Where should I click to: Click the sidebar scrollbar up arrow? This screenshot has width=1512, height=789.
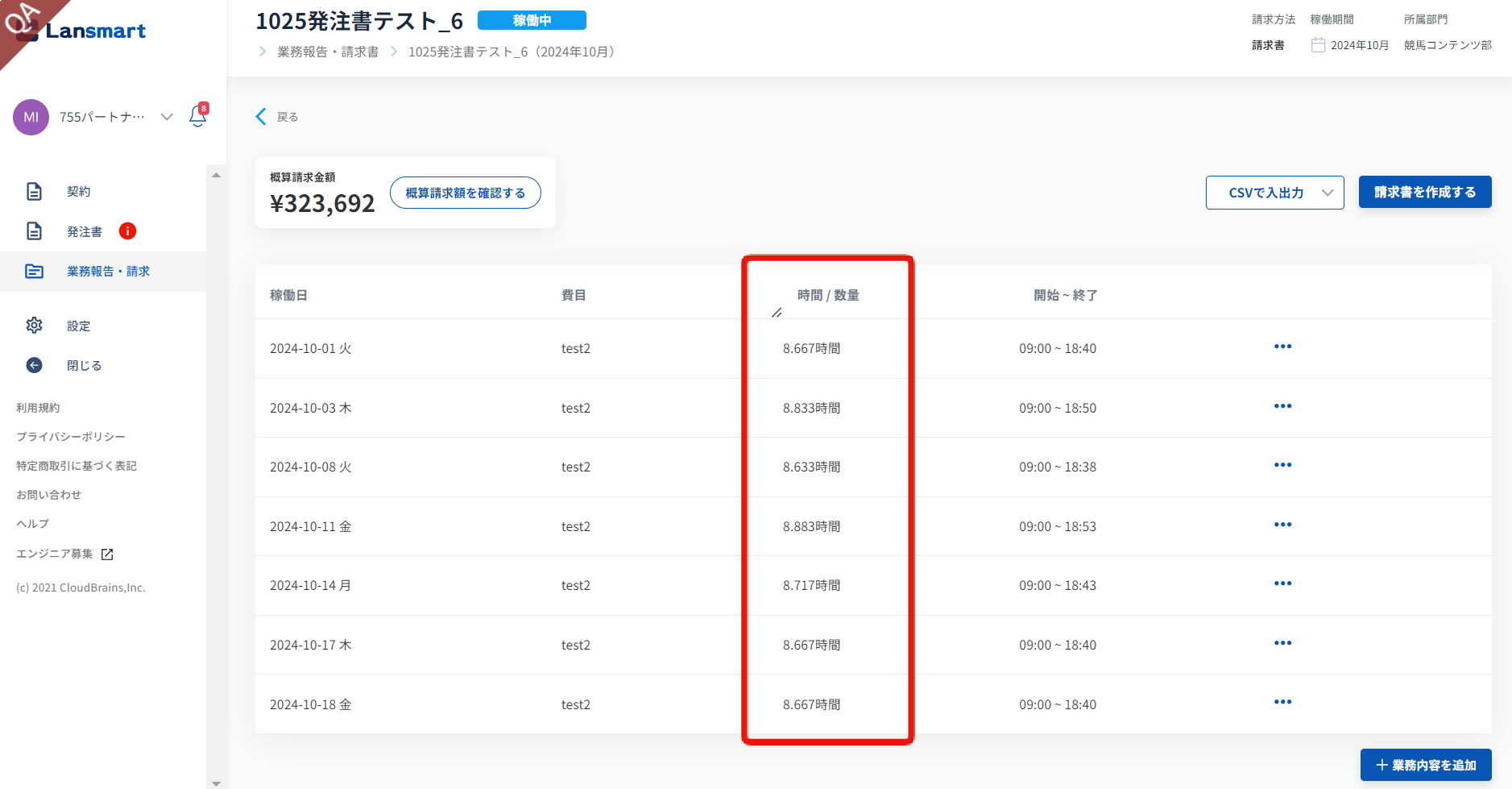216,175
